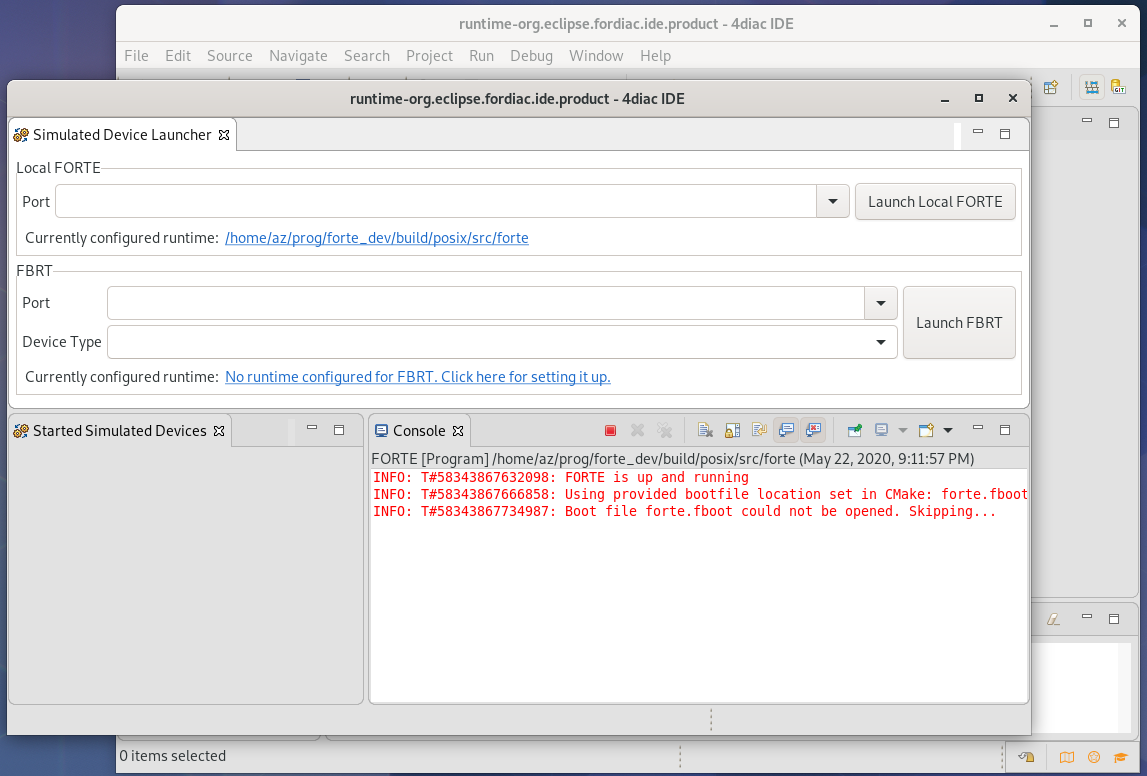Open the Display Selected Console dropdown arrow
1147x776 pixels.
click(902, 431)
